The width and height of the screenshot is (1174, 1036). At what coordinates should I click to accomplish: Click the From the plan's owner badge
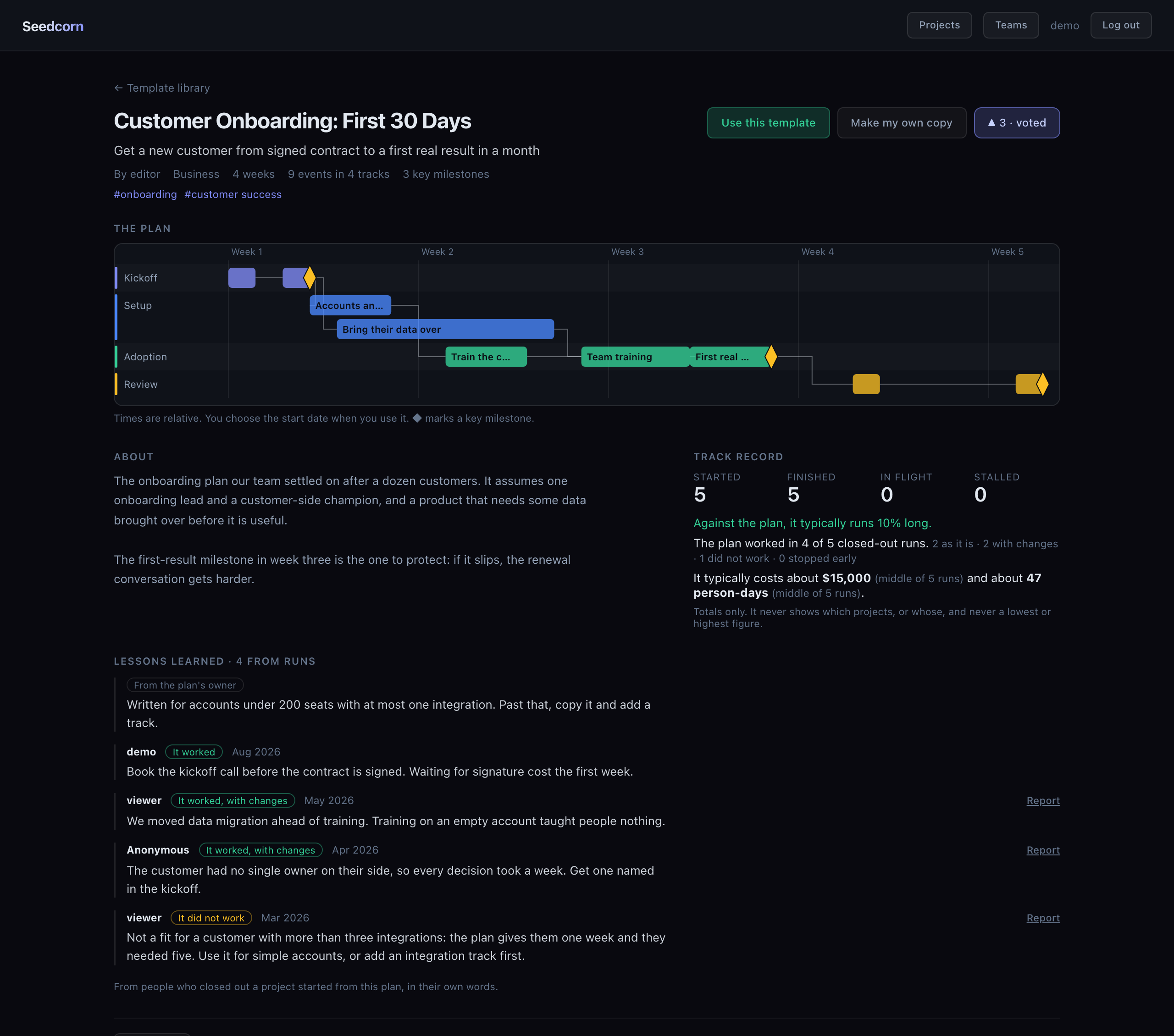185,685
